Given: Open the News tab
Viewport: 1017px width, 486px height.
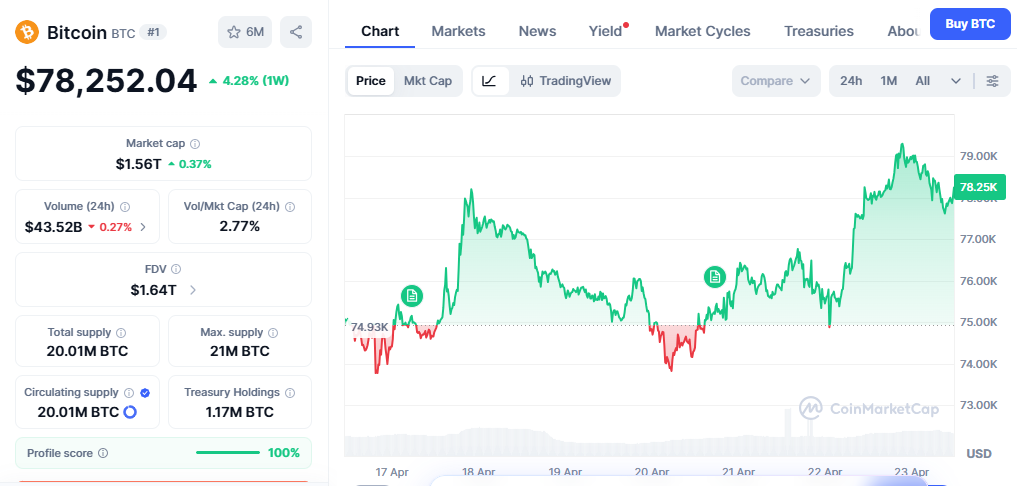Looking at the screenshot, I should [x=537, y=31].
